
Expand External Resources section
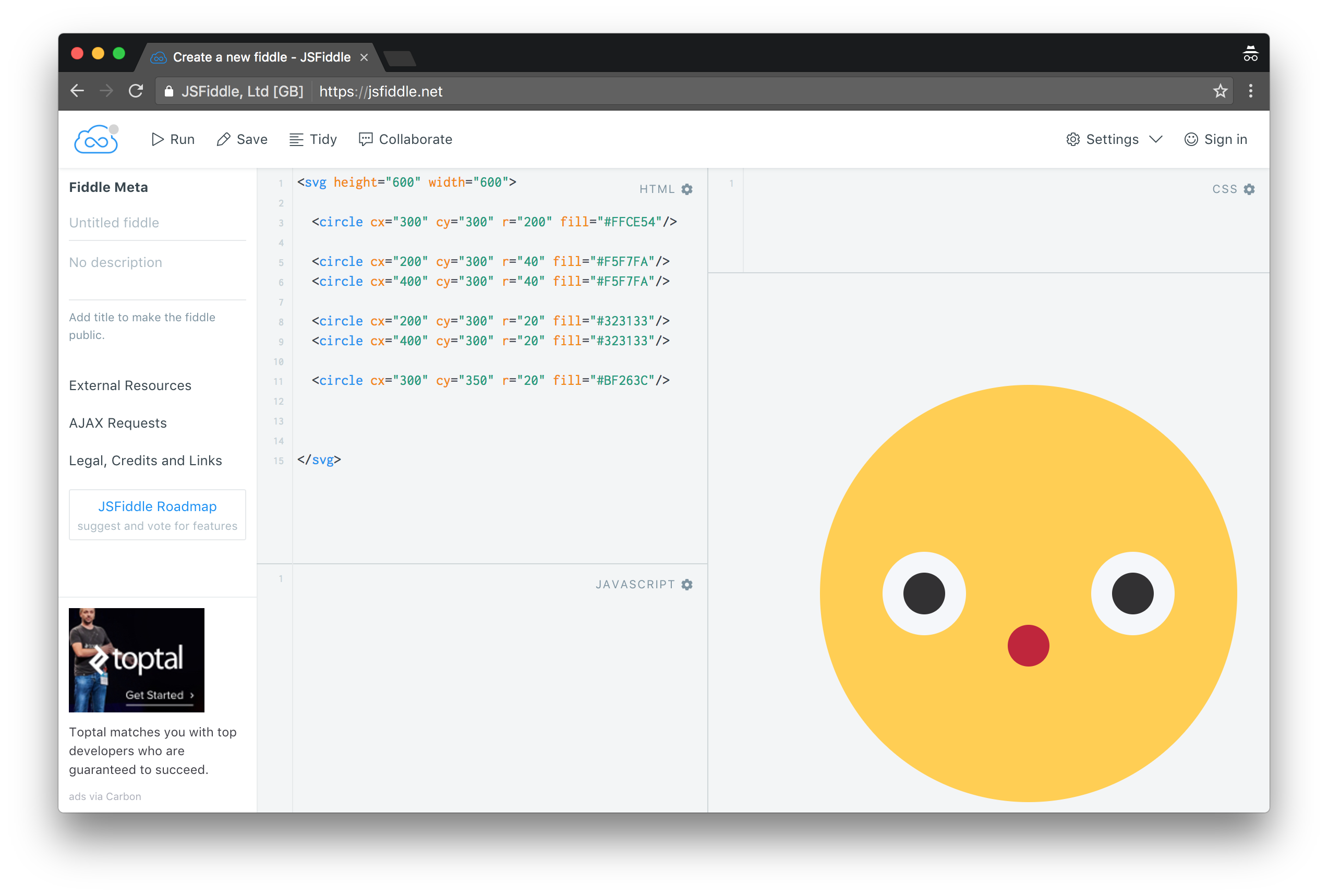130,386
